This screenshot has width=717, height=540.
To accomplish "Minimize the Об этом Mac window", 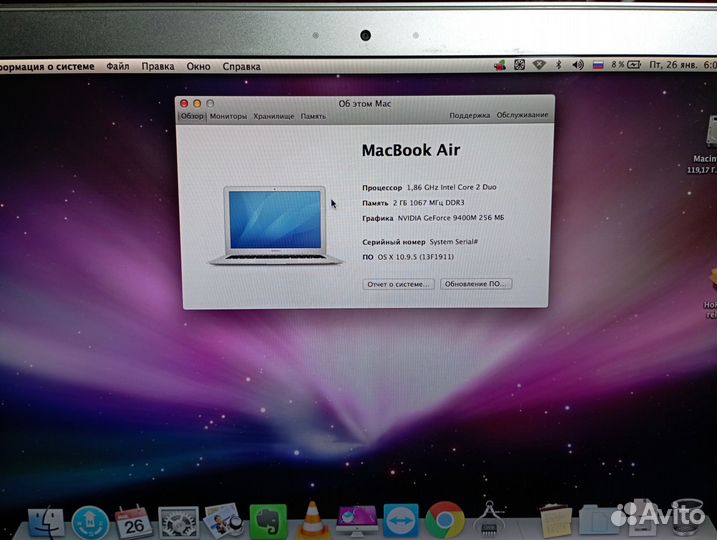I will coord(197,104).
